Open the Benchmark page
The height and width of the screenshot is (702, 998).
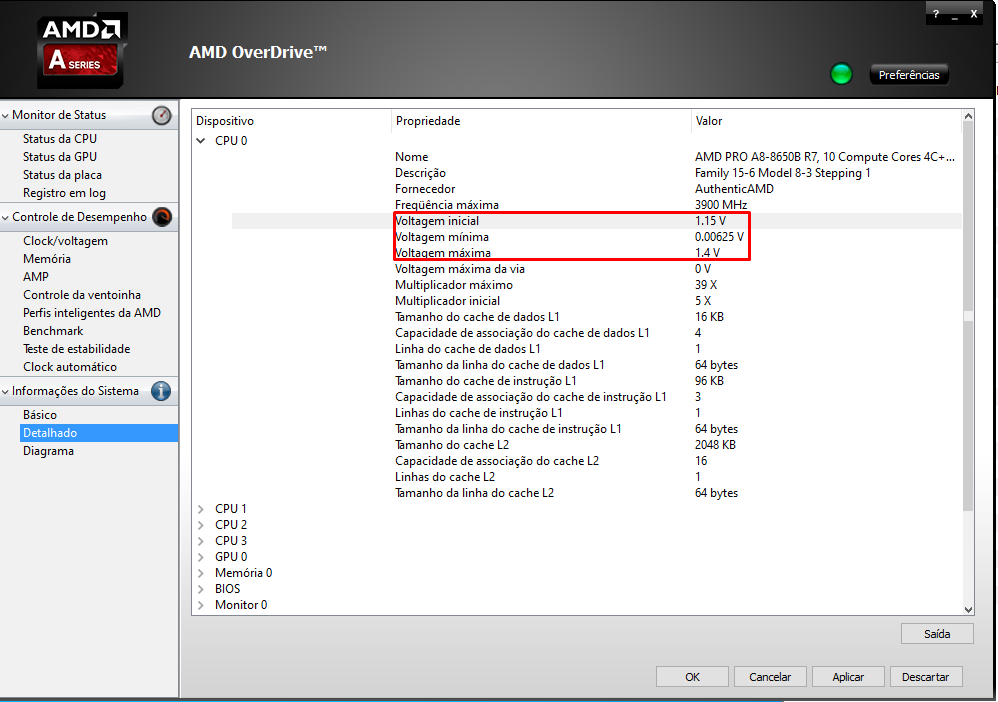click(x=53, y=331)
